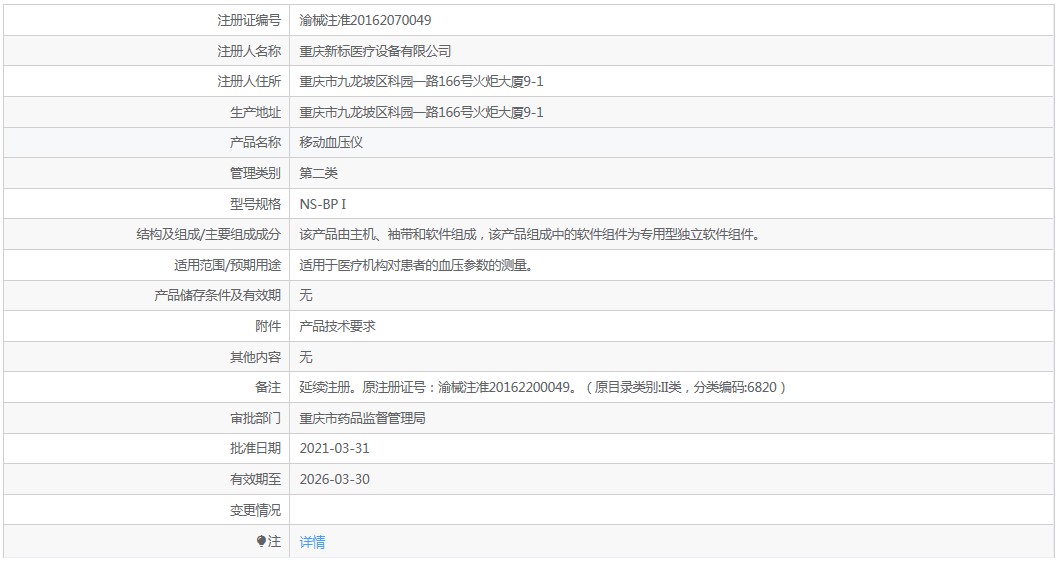The height and width of the screenshot is (562, 1058).
Task: Click the 注册人住所 label
Action: (249, 82)
